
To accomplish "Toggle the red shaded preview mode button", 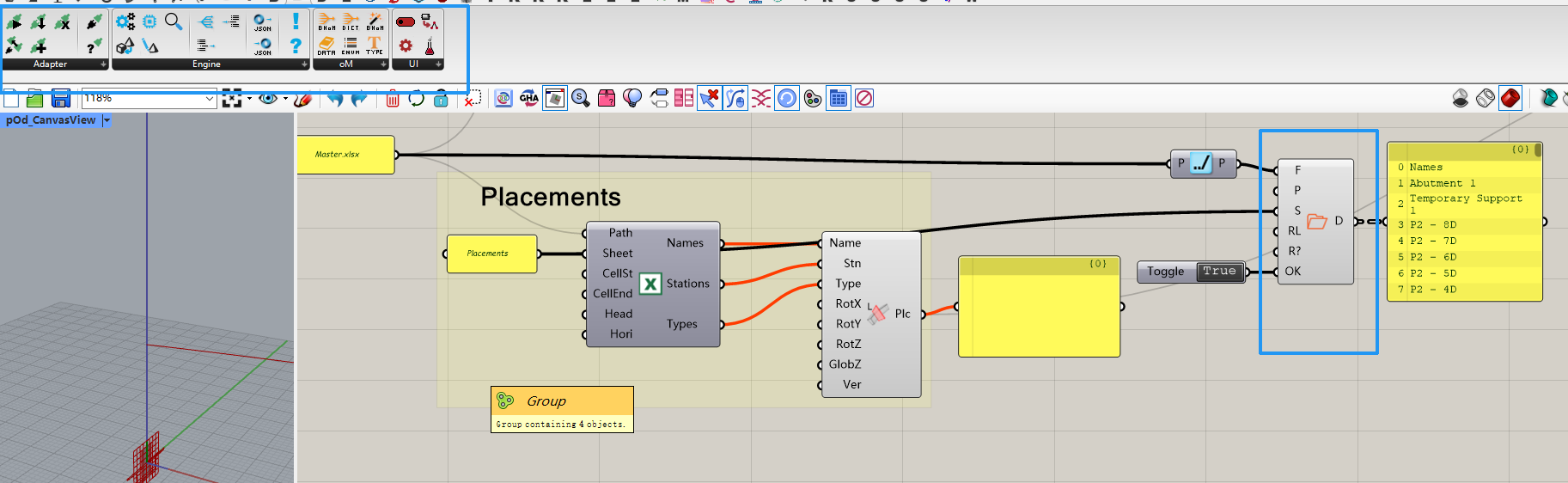I will (x=1510, y=99).
